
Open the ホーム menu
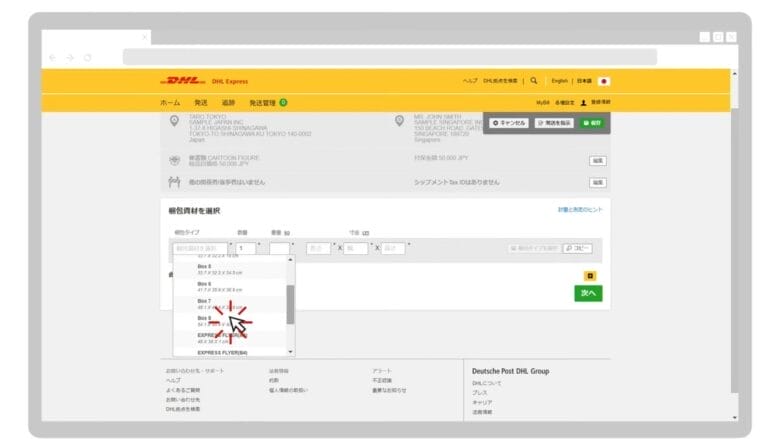pos(170,102)
